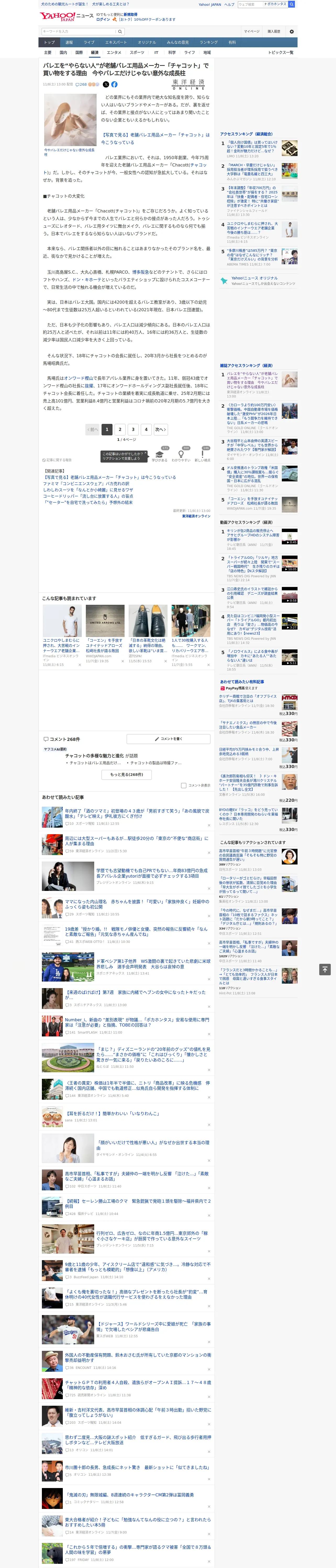The image size is (336, 1568).
Task: Share article on X icon
Action: (106, 85)
